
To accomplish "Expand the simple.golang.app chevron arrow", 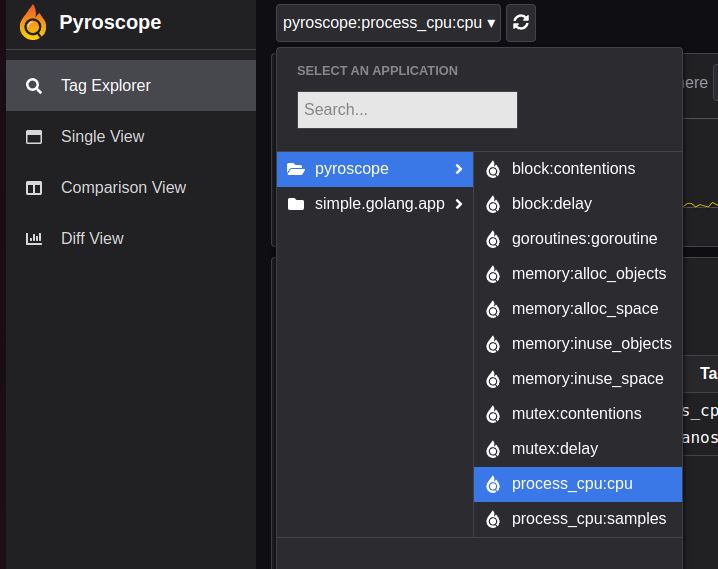I will pyautogui.click(x=458, y=204).
